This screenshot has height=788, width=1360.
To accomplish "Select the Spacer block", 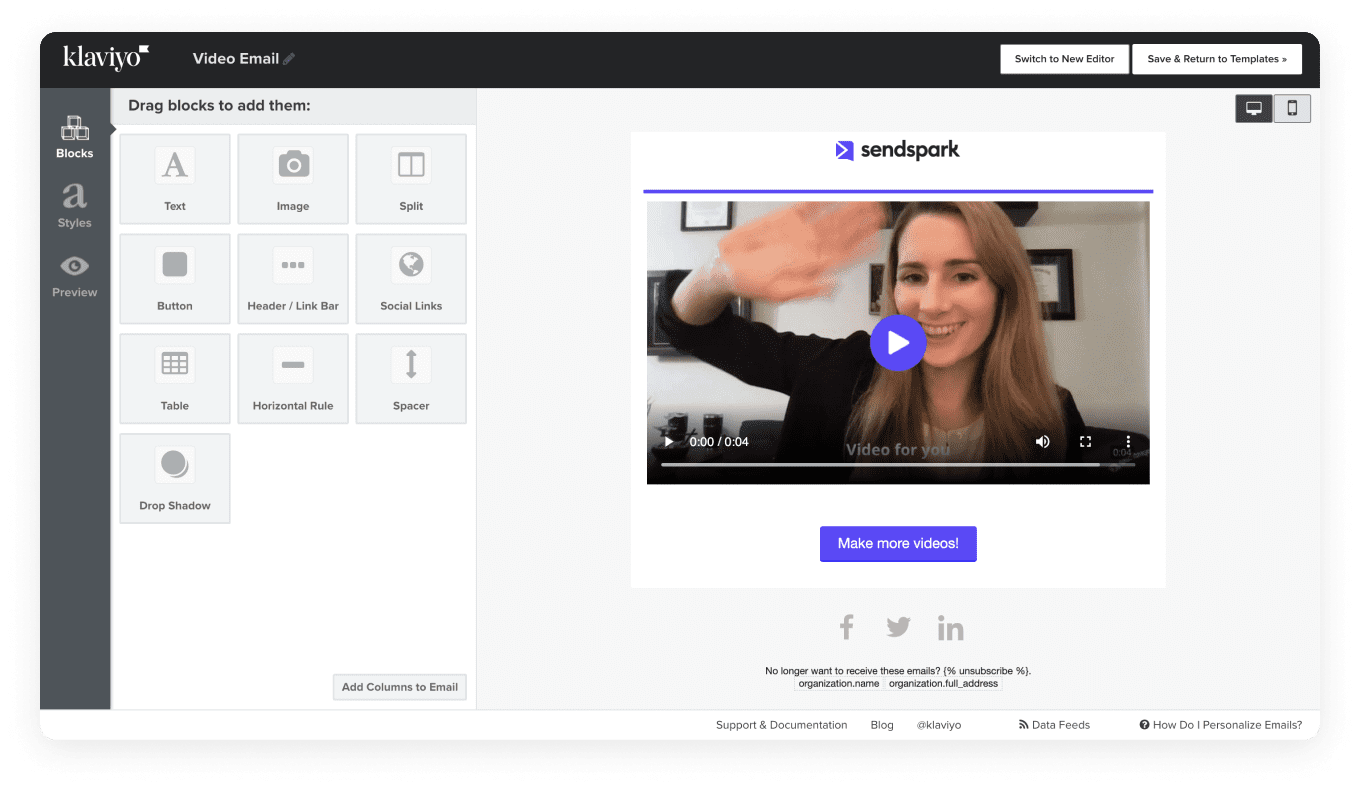I will click(411, 379).
